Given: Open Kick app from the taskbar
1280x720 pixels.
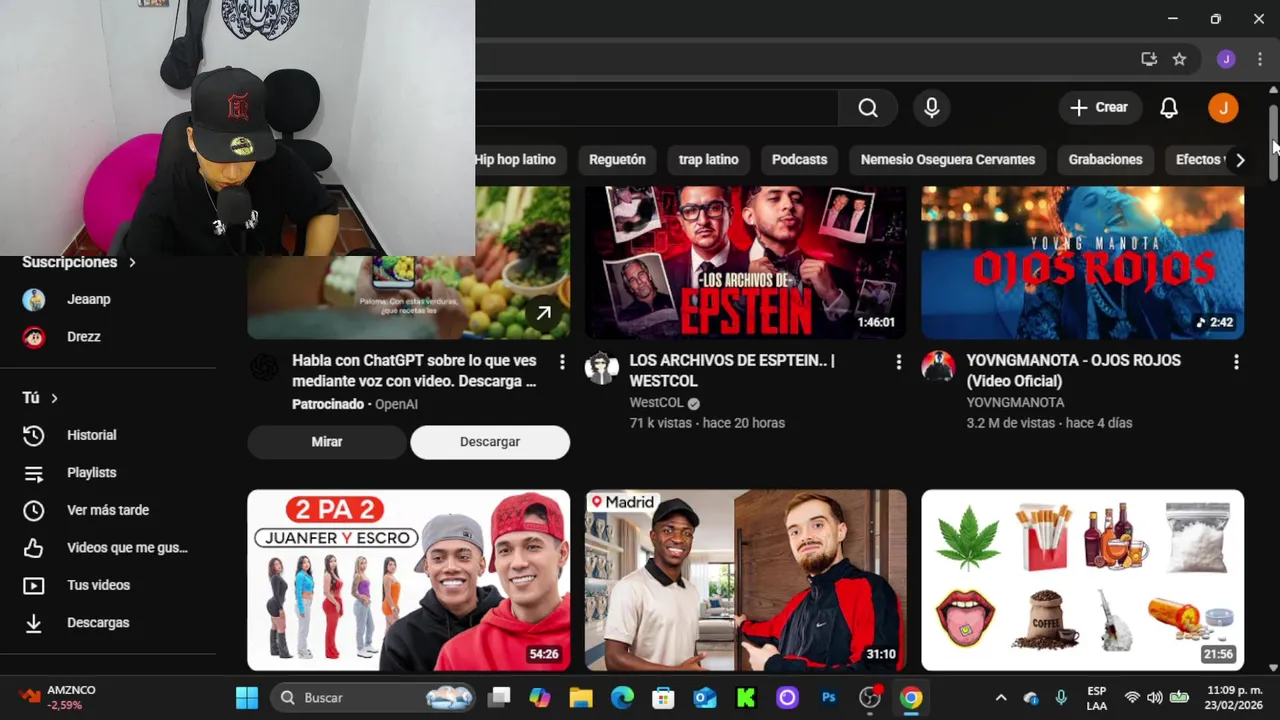Looking at the screenshot, I should pyautogui.click(x=746, y=698).
